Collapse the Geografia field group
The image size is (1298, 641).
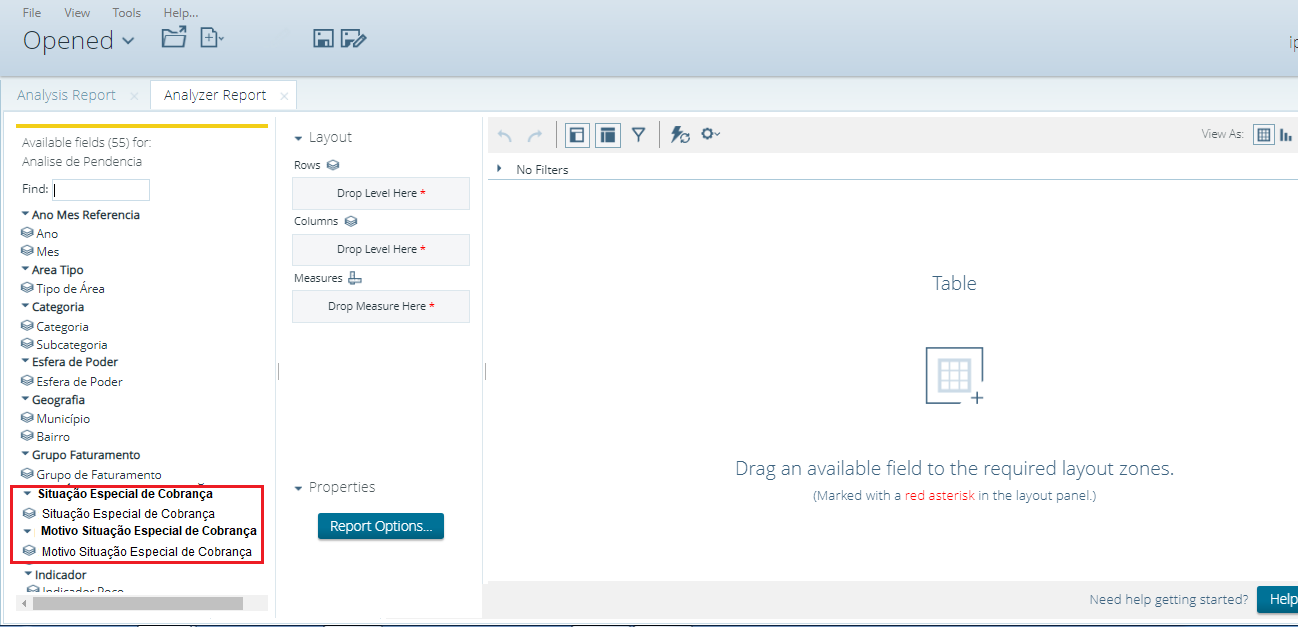click(24, 399)
